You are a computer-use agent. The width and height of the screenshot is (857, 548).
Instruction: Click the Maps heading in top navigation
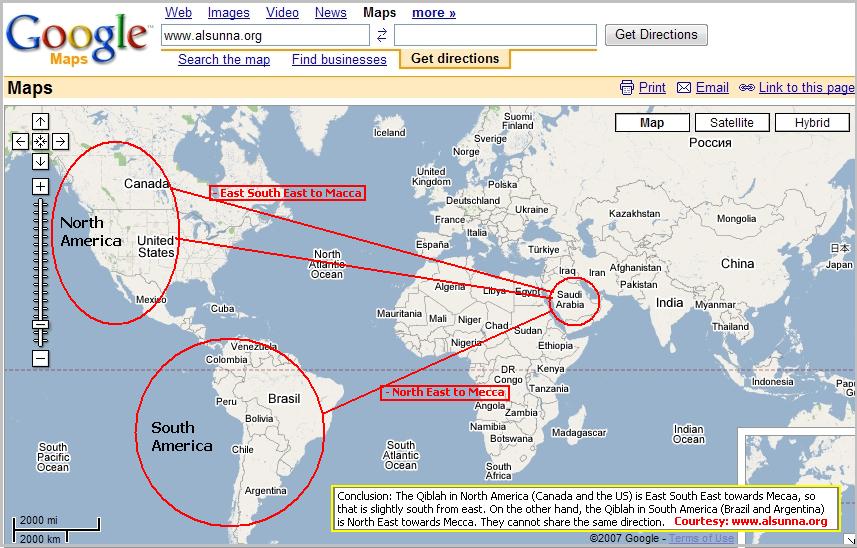point(379,13)
